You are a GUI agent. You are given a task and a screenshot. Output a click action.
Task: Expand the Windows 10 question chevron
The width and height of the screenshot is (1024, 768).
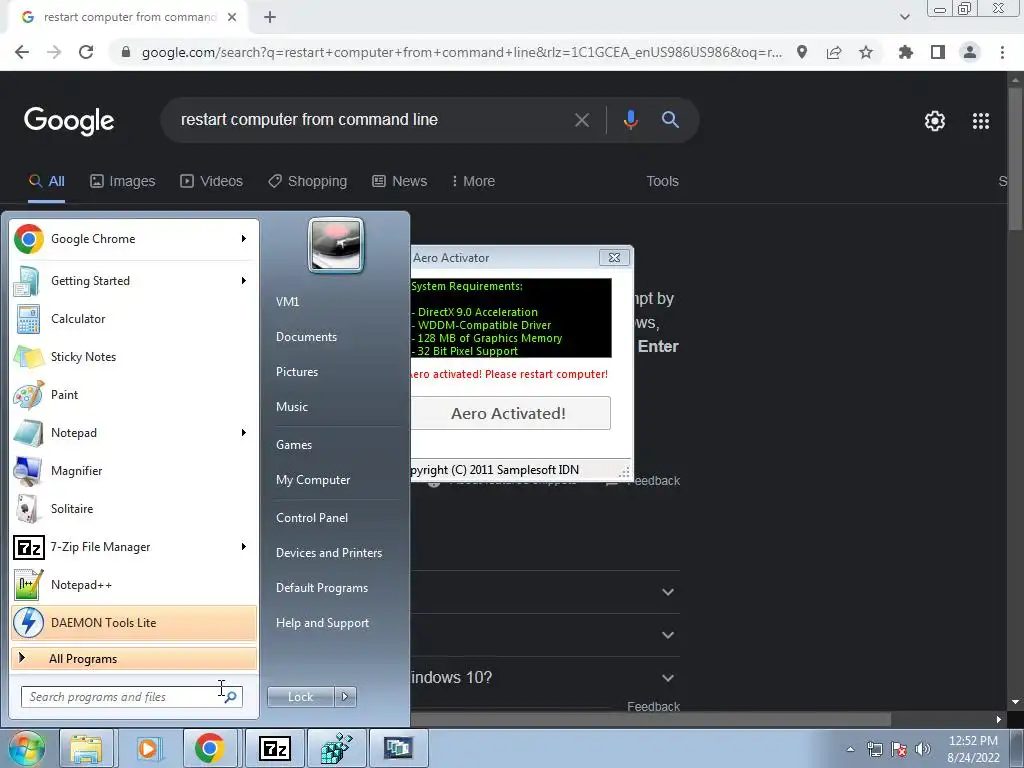(667, 678)
